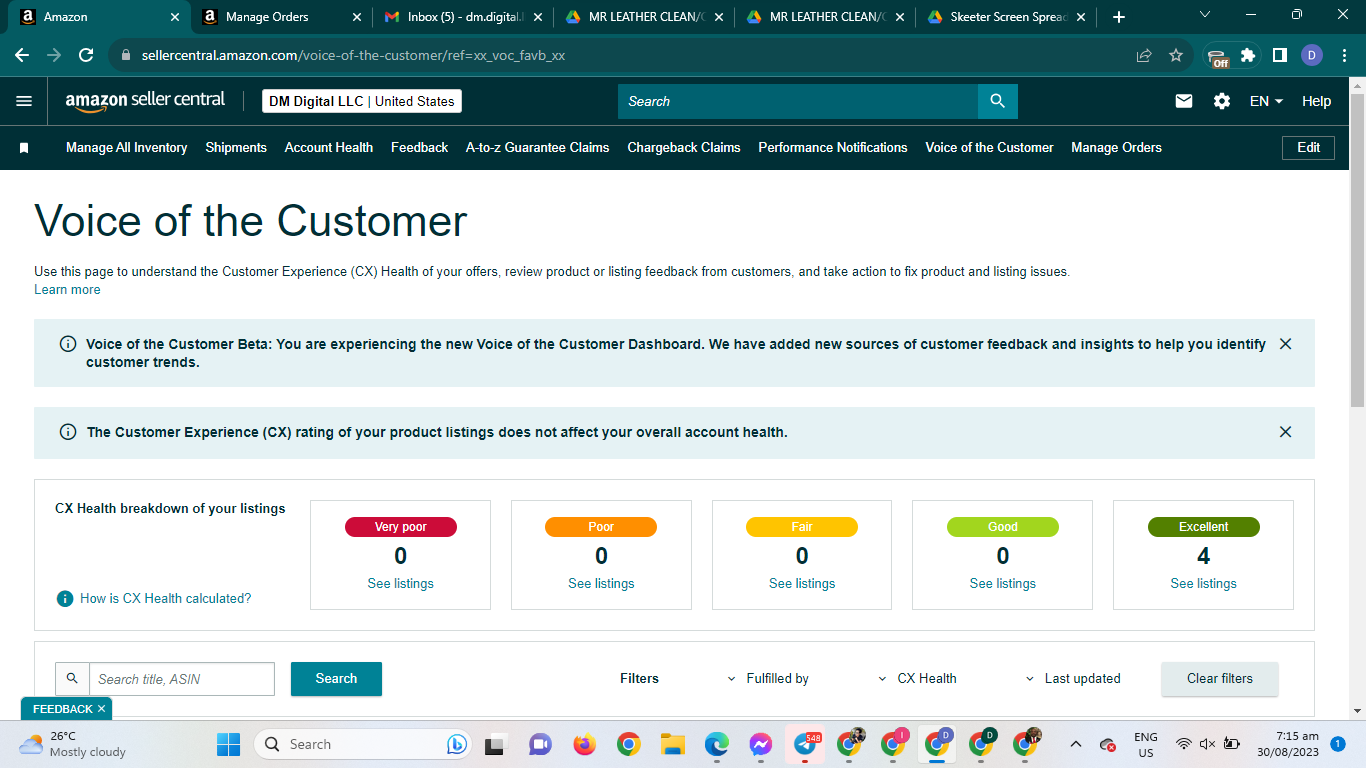Image resolution: width=1366 pixels, height=768 pixels.
Task: Click the page vertical scrollbar
Action: click(1357, 250)
